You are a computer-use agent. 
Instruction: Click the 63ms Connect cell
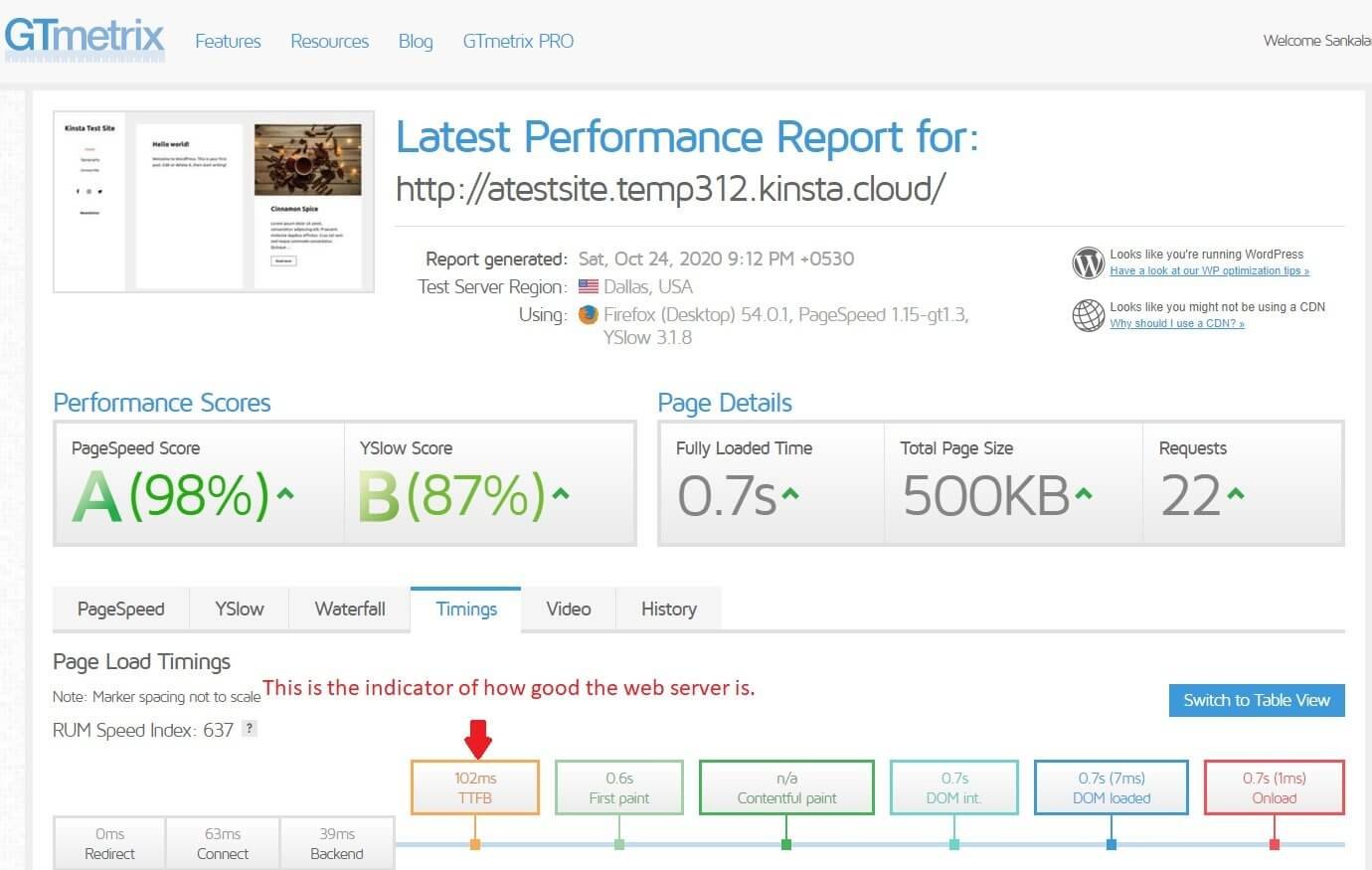[x=223, y=843]
